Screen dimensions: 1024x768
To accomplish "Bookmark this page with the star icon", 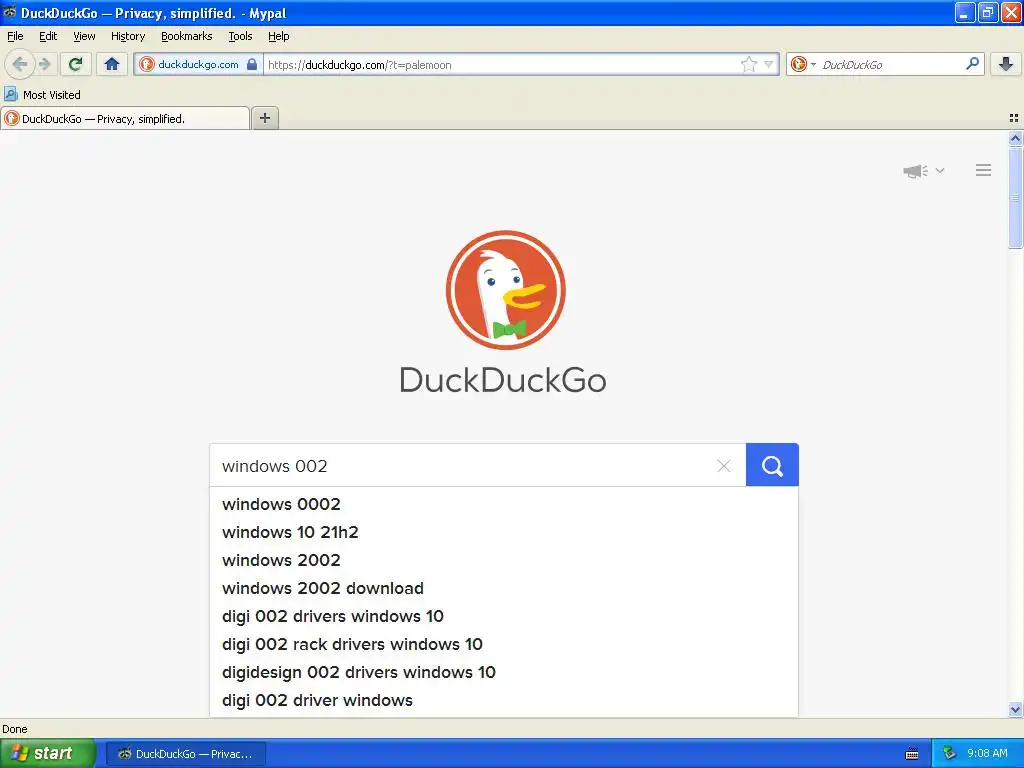I will tap(748, 64).
